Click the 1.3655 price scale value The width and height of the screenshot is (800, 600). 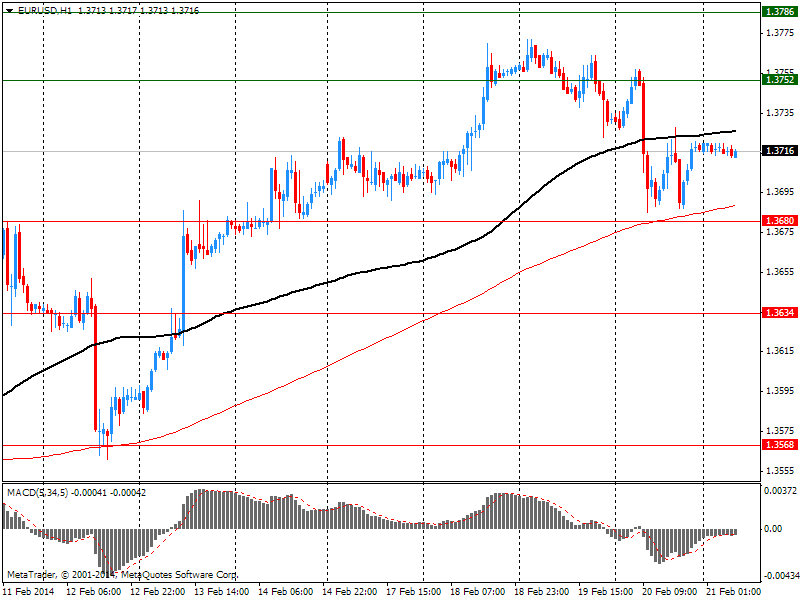781,271
